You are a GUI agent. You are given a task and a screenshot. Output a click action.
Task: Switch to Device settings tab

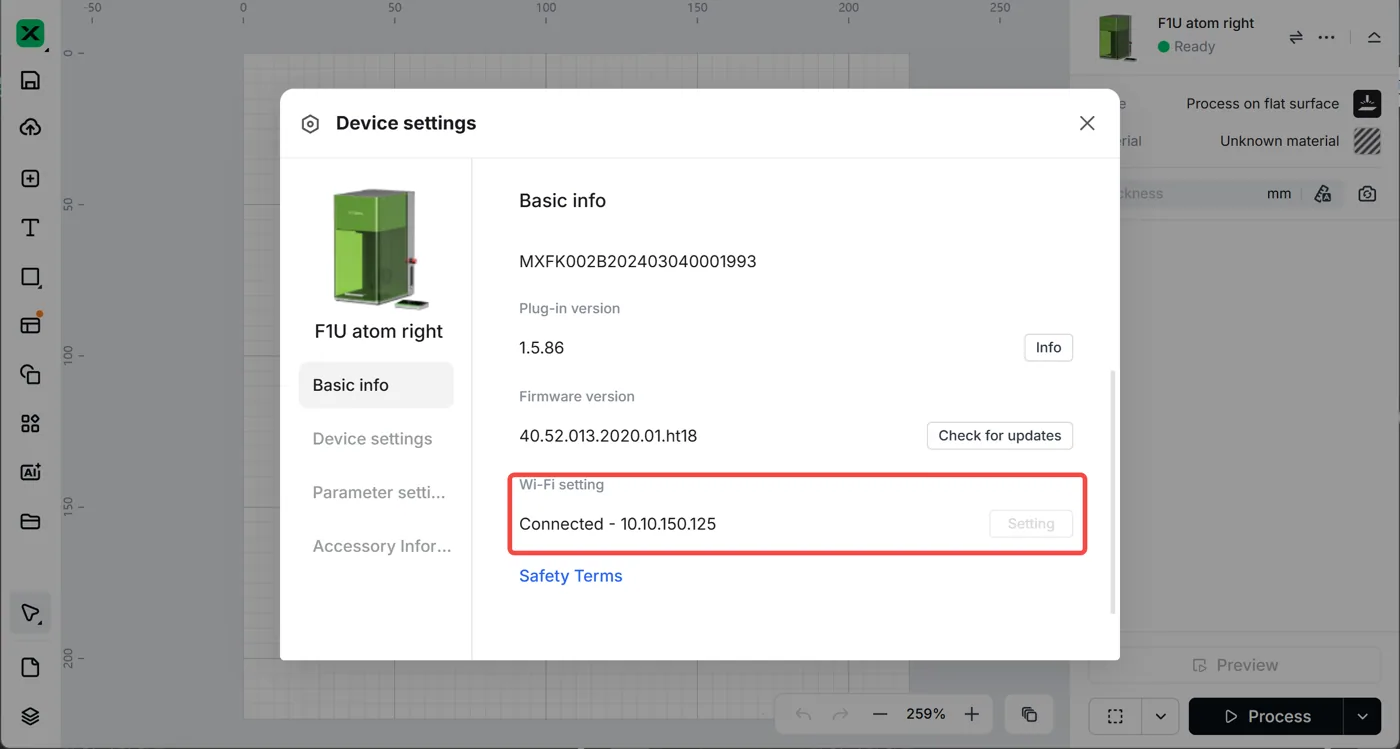(x=372, y=439)
